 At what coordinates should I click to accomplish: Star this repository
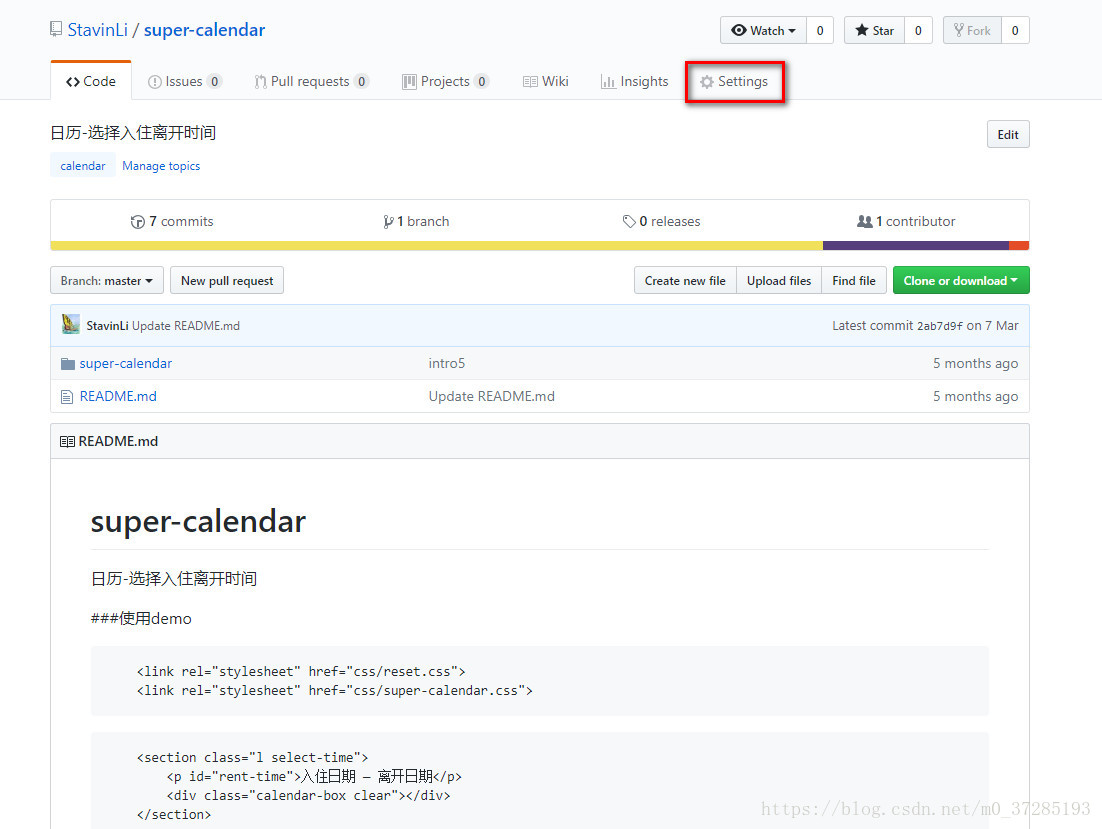click(874, 30)
